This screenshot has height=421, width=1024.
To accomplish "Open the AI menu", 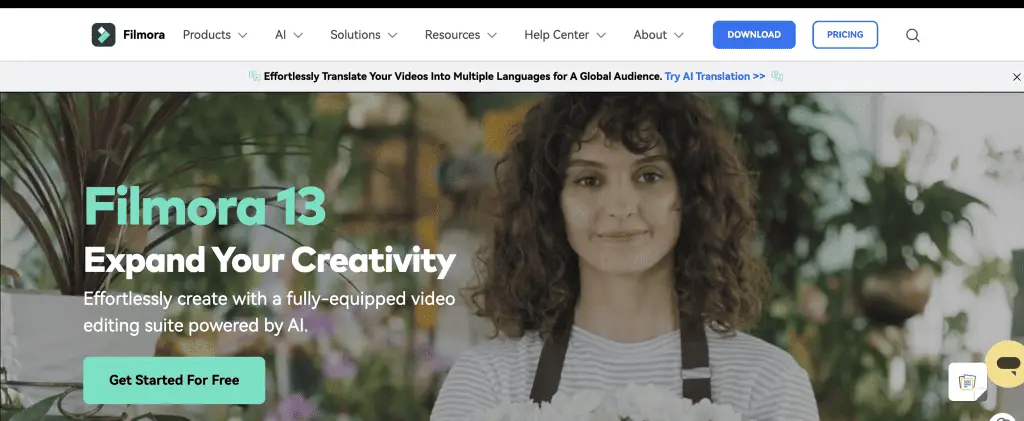I will tap(280, 35).
